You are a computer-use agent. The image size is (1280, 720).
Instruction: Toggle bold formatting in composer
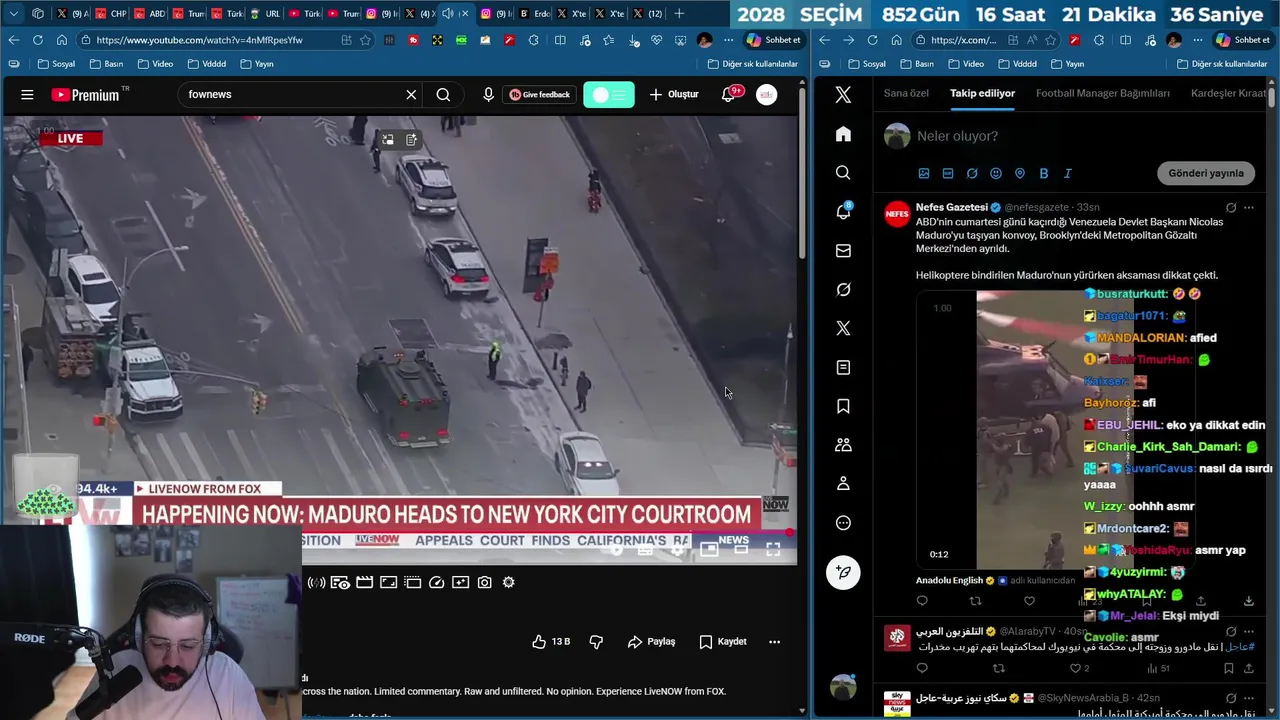point(1044,173)
